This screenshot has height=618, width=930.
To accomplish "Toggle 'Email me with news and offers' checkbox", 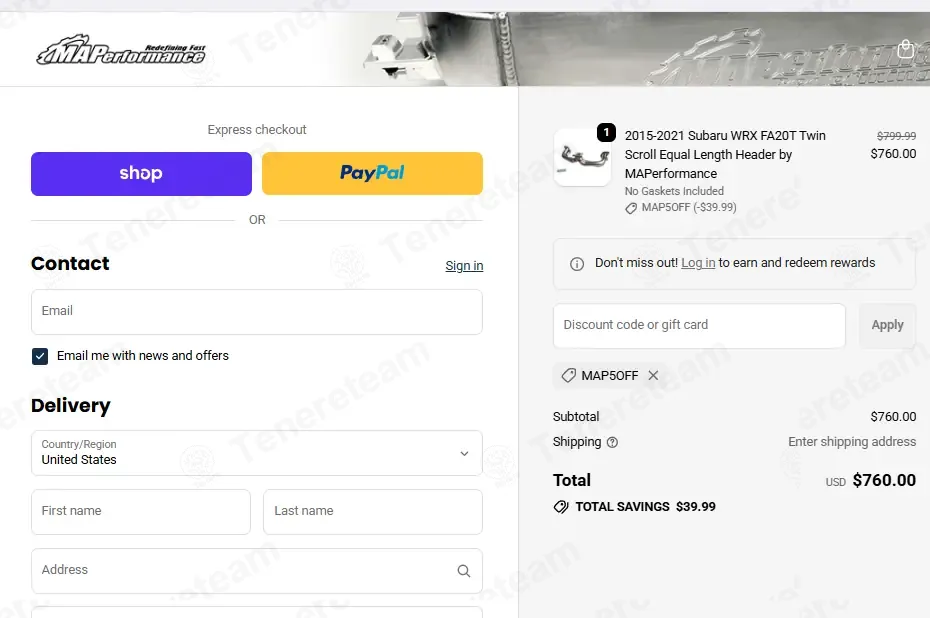I will tap(40, 356).
